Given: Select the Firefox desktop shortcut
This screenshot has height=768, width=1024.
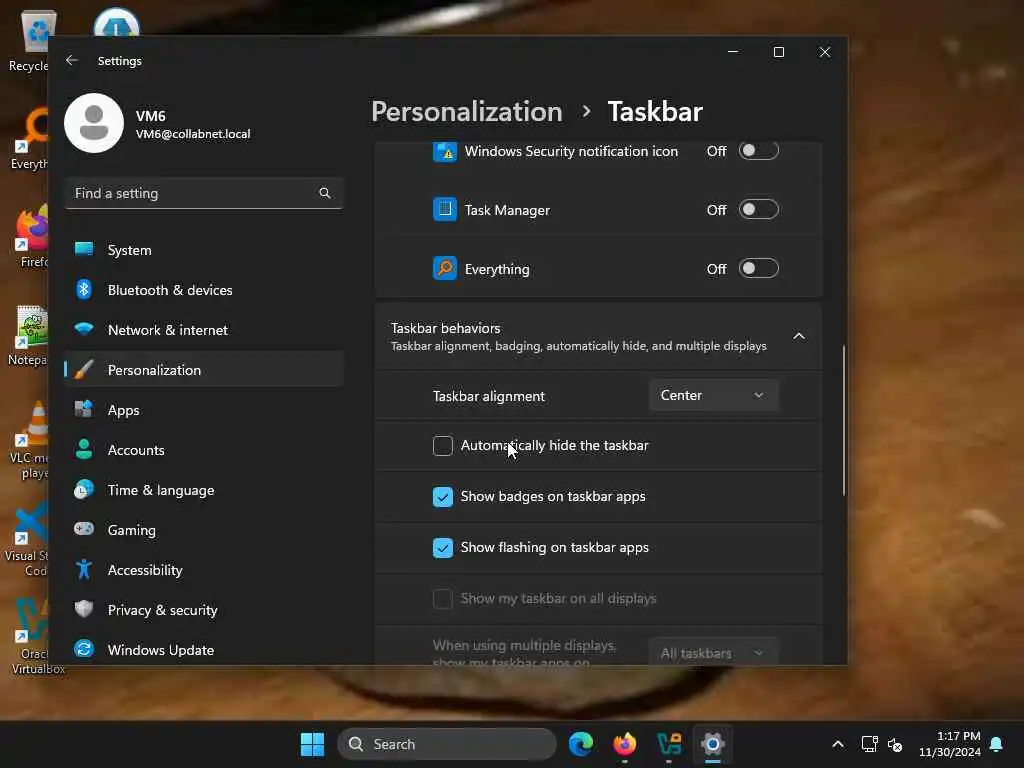Looking at the screenshot, I should tap(31, 236).
